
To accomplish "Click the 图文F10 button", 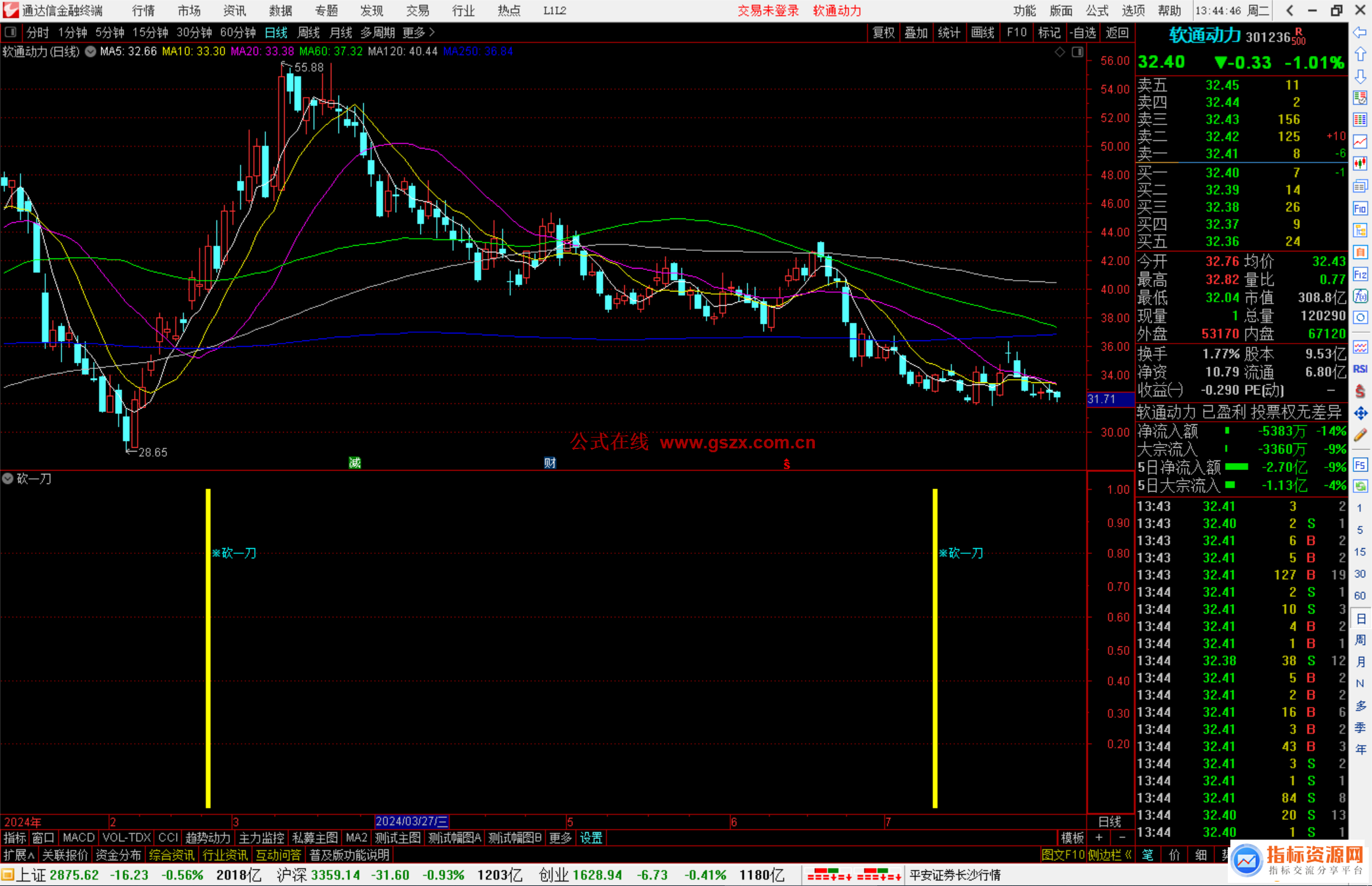I will [x=1063, y=855].
